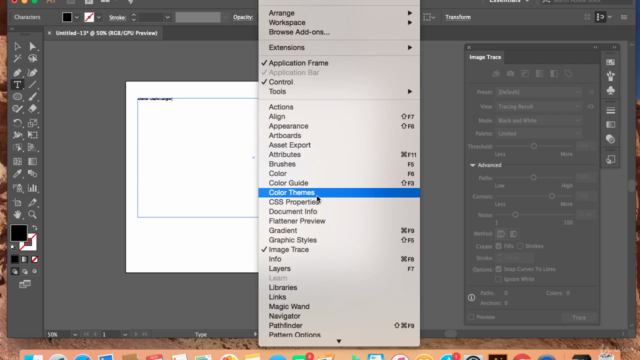
Task: Choose Pathfinder from Window menu
Action: pos(339,326)
